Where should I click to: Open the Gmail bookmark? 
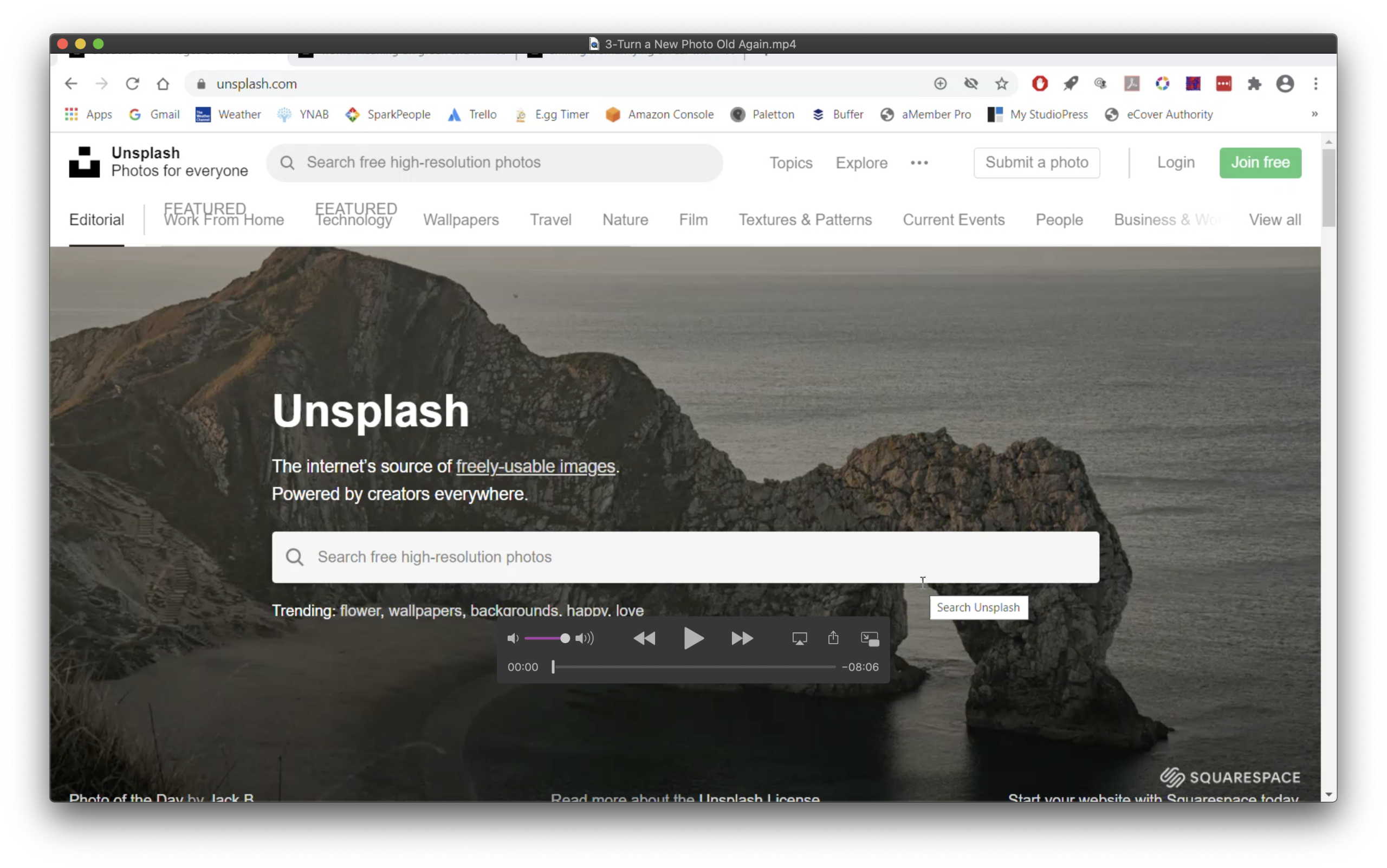pos(154,114)
